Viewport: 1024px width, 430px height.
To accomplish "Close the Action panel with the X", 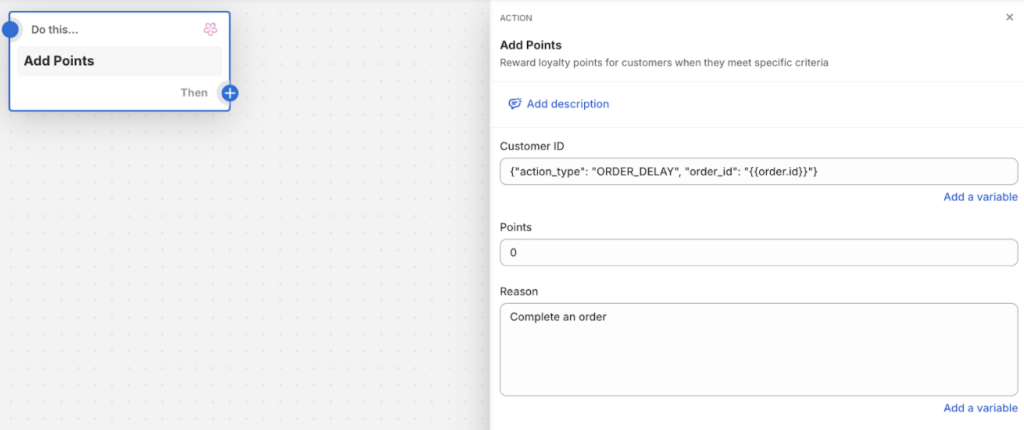I will [1009, 18].
